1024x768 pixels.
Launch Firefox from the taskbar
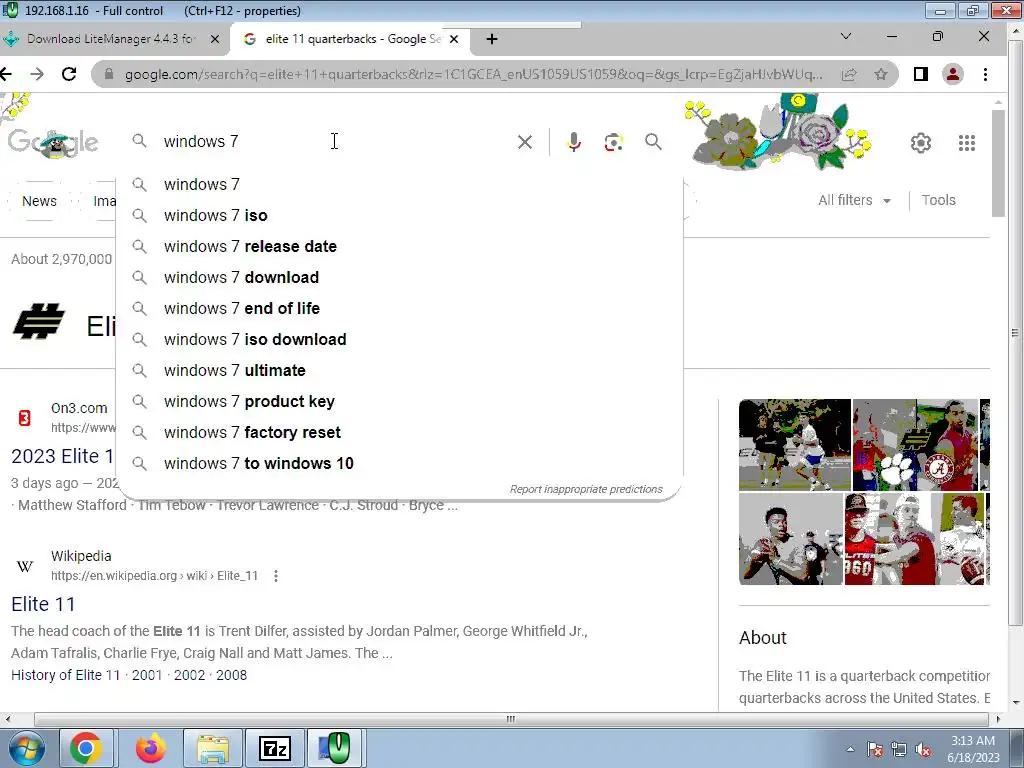tap(150, 748)
